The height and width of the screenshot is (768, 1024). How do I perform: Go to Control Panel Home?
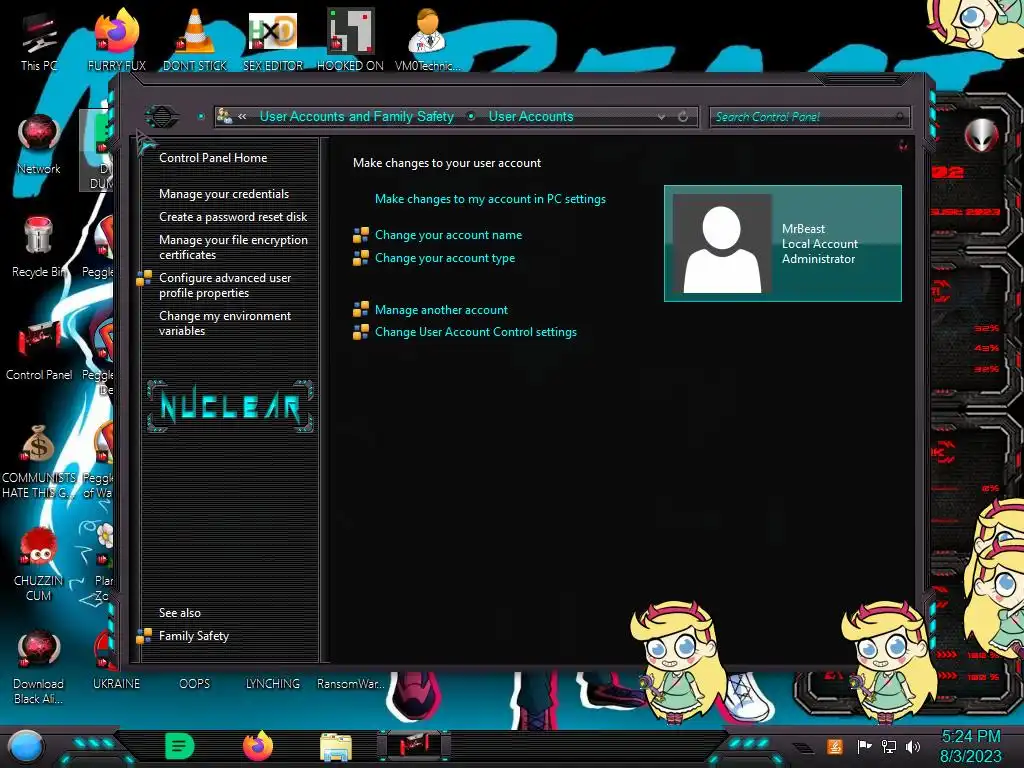click(213, 157)
